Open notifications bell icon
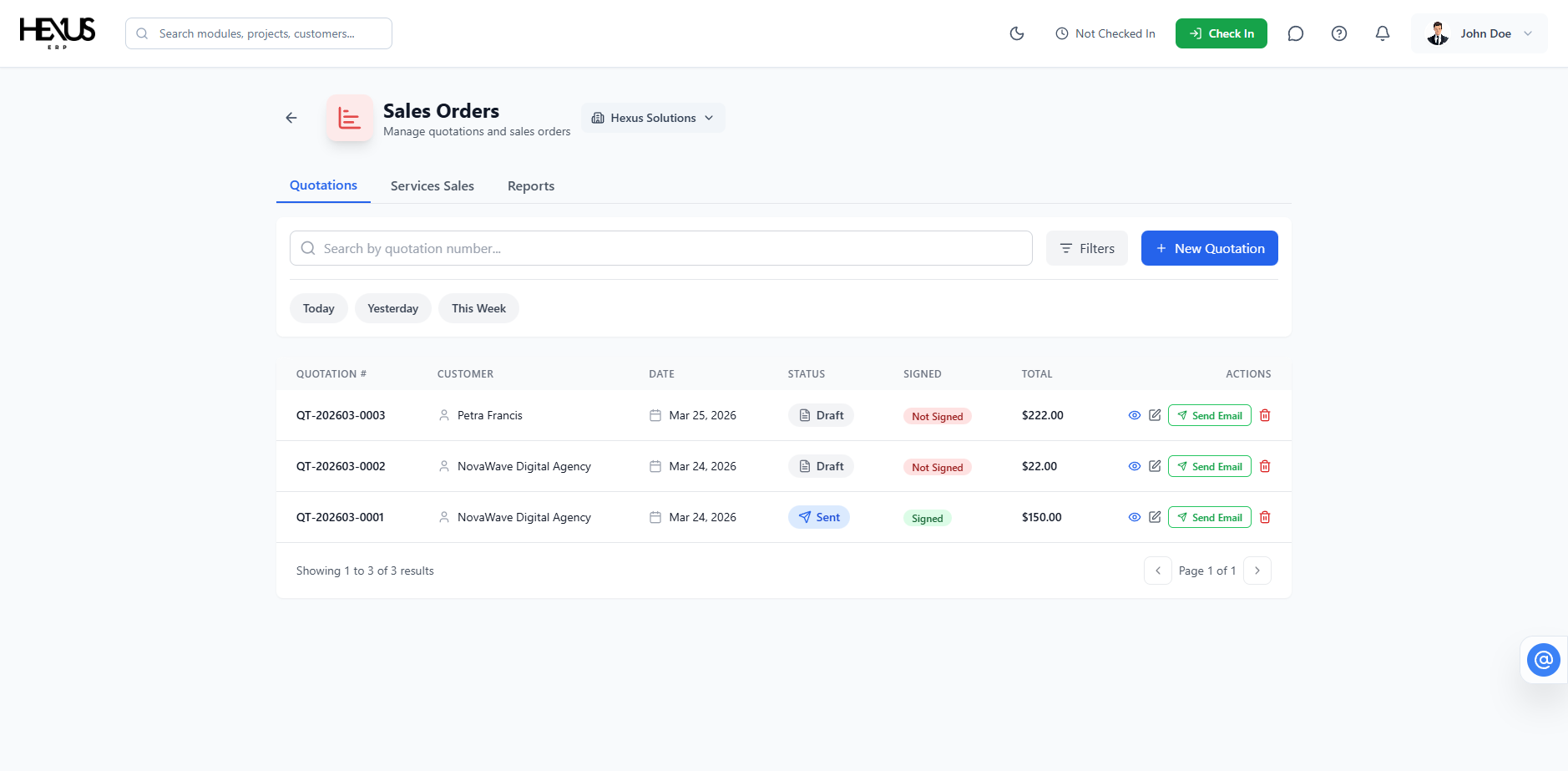This screenshot has height=771, width=1568. 1383,33
